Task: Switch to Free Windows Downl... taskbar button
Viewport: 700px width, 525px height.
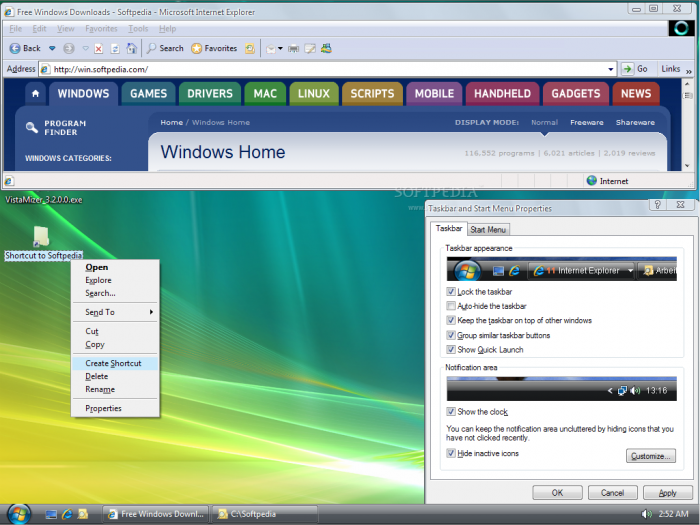Action: pyautogui.click(x=156, y=514)
